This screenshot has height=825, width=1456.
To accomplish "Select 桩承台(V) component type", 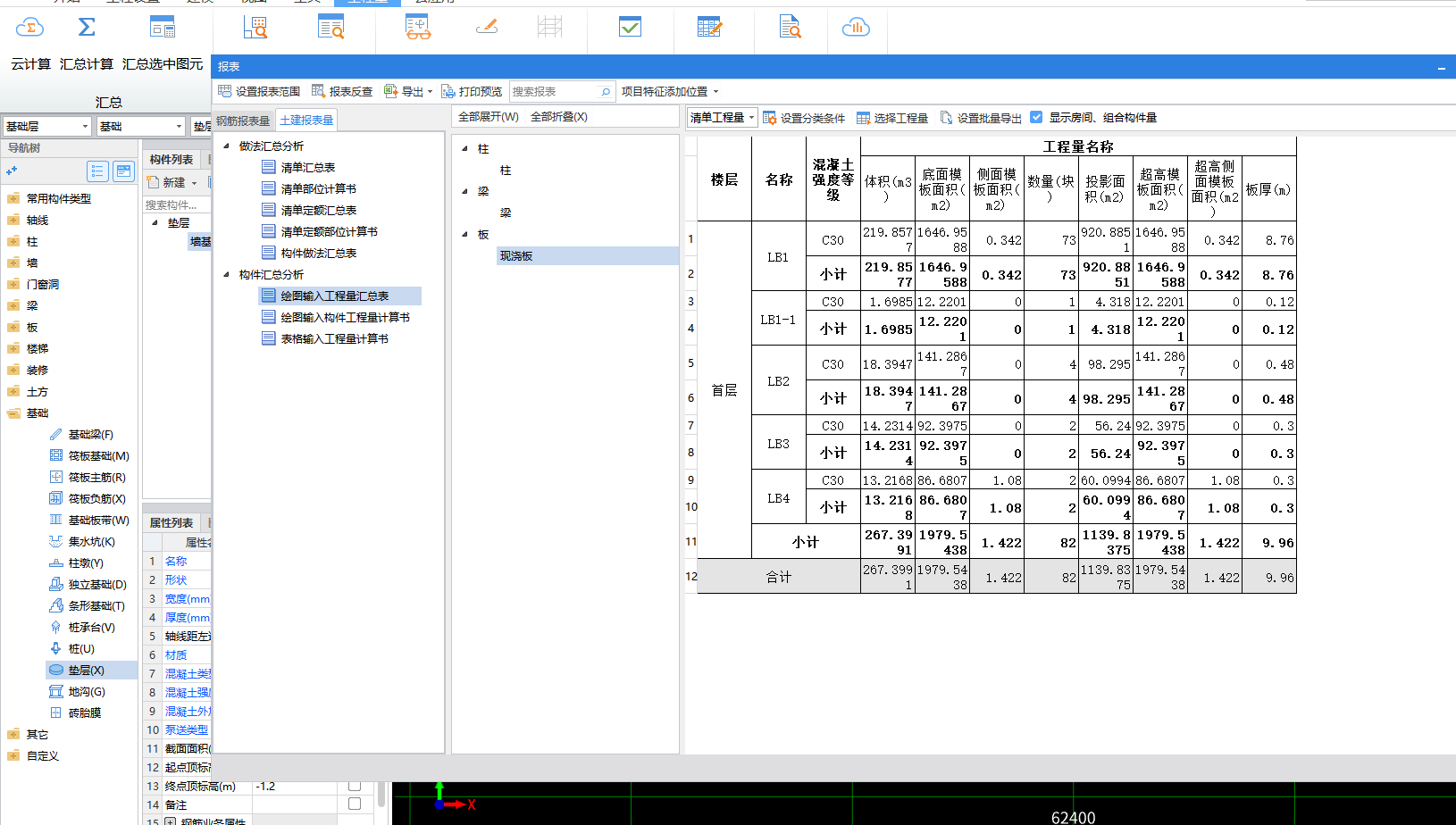I will click(x=90, y=628).
